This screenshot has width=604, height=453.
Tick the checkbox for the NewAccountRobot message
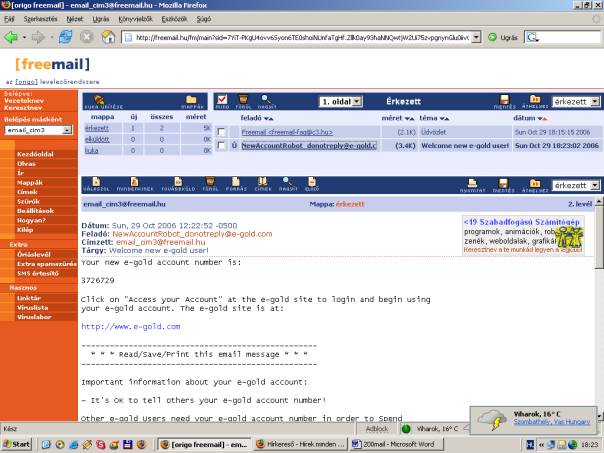point(221,146)
